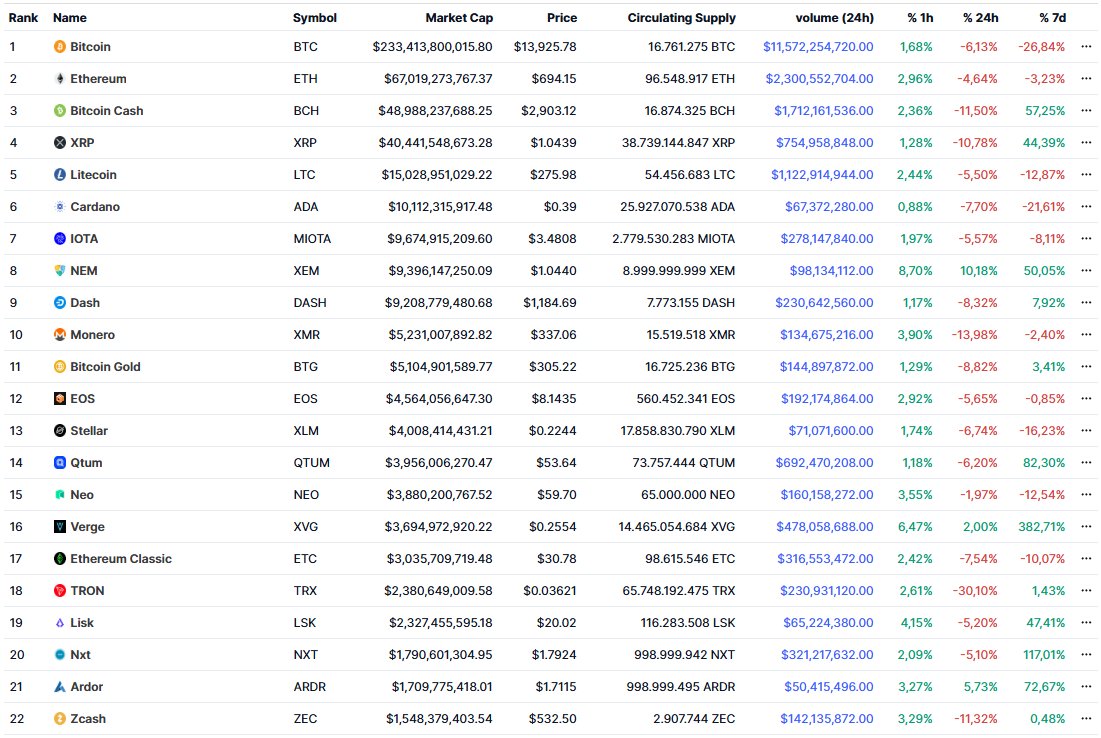Viewport: 1101px width, 738px height.
Task: Open Litecoin volume link $1,122,914,944.00
Action: click(x=822, y=174)
